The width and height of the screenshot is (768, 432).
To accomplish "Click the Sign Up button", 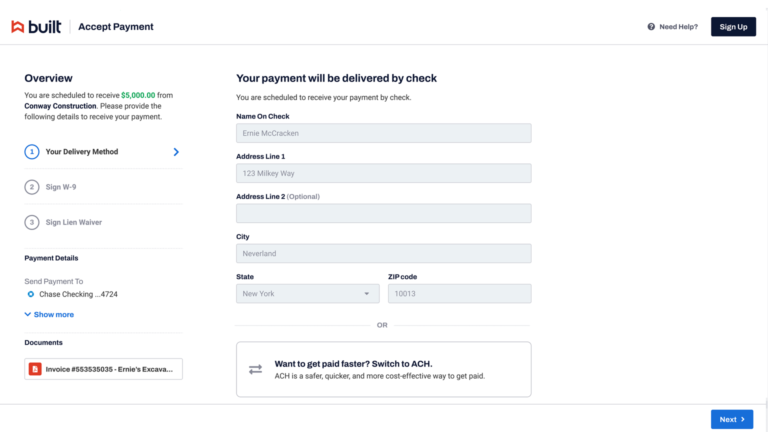I will tap(733, 26).
